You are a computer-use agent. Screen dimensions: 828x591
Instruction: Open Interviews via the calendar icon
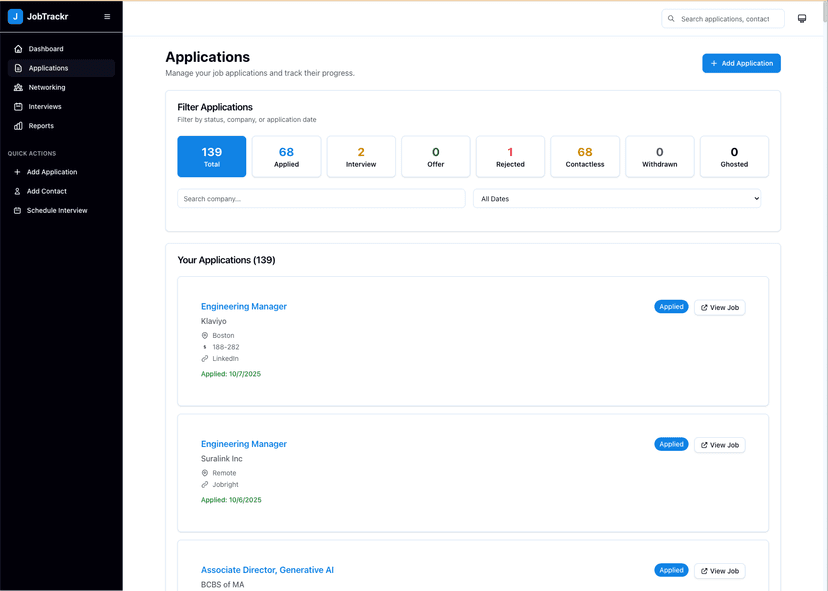pyautogui.click(x=17, y=106)
